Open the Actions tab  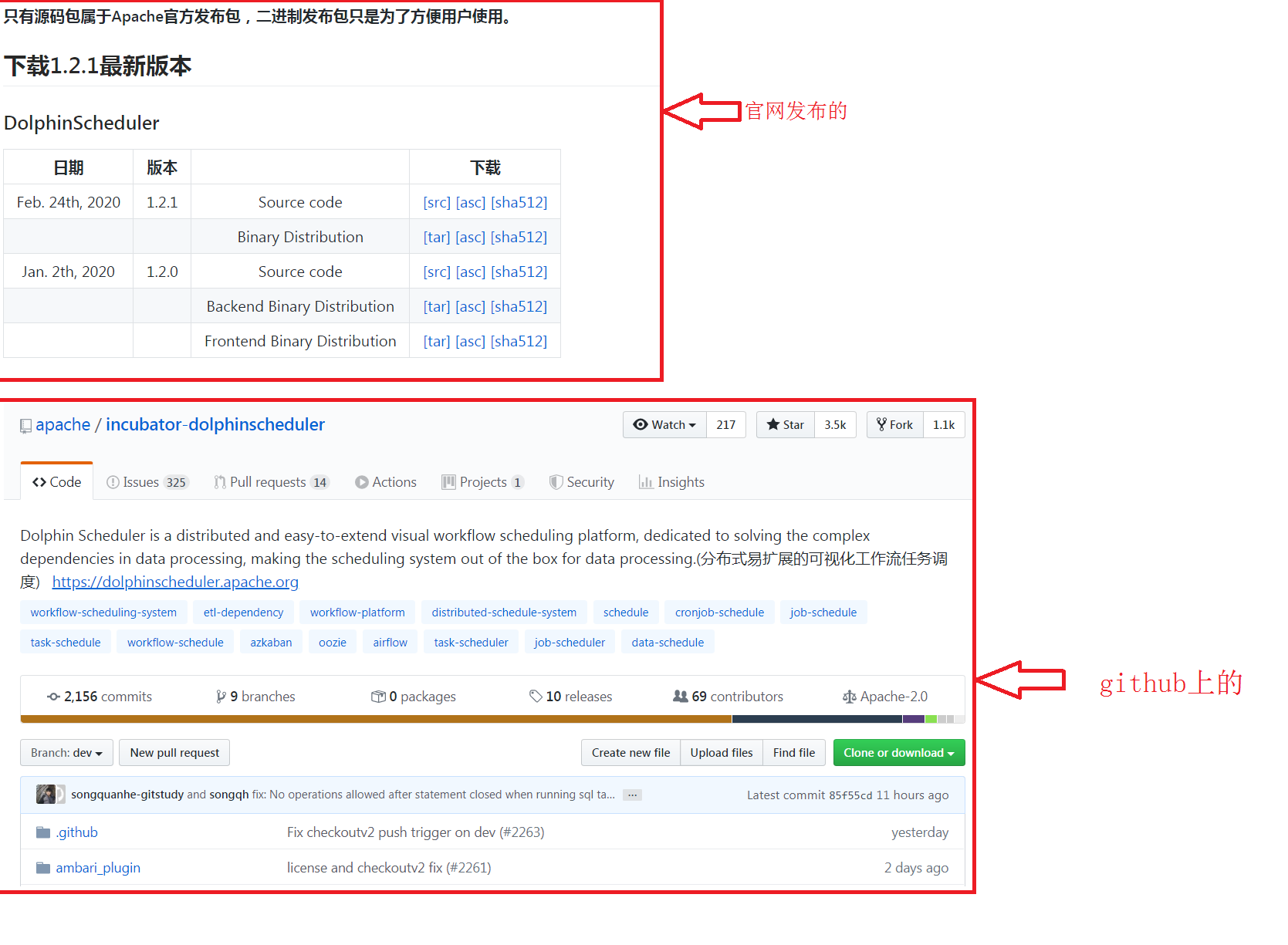[386, 482]
